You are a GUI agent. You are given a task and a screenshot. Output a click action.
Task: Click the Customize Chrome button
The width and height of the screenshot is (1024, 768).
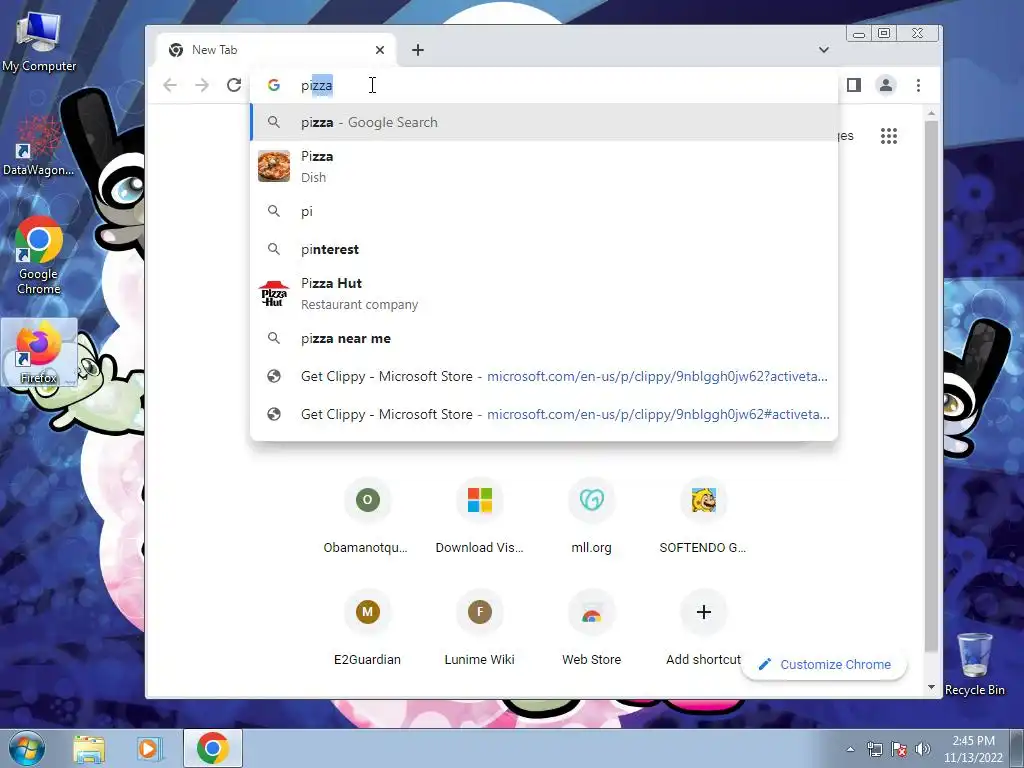[824, 664]
